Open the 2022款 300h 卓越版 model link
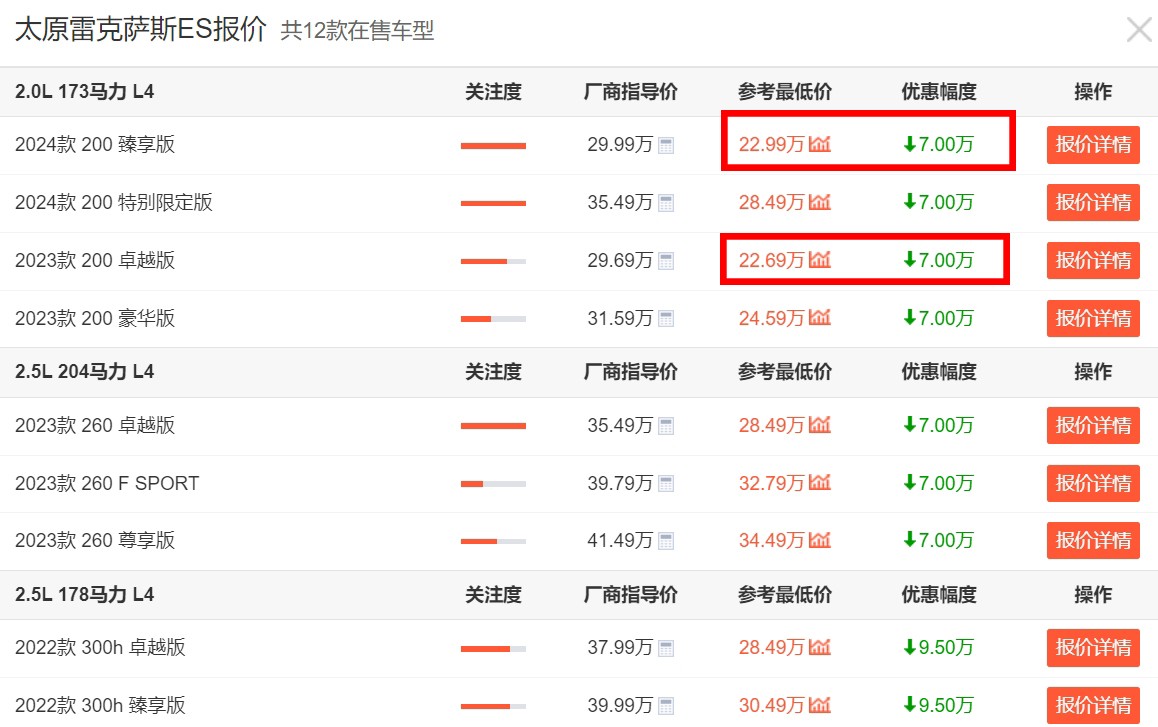The height and width of the screenshot is (727, 1158). point(100,647)
